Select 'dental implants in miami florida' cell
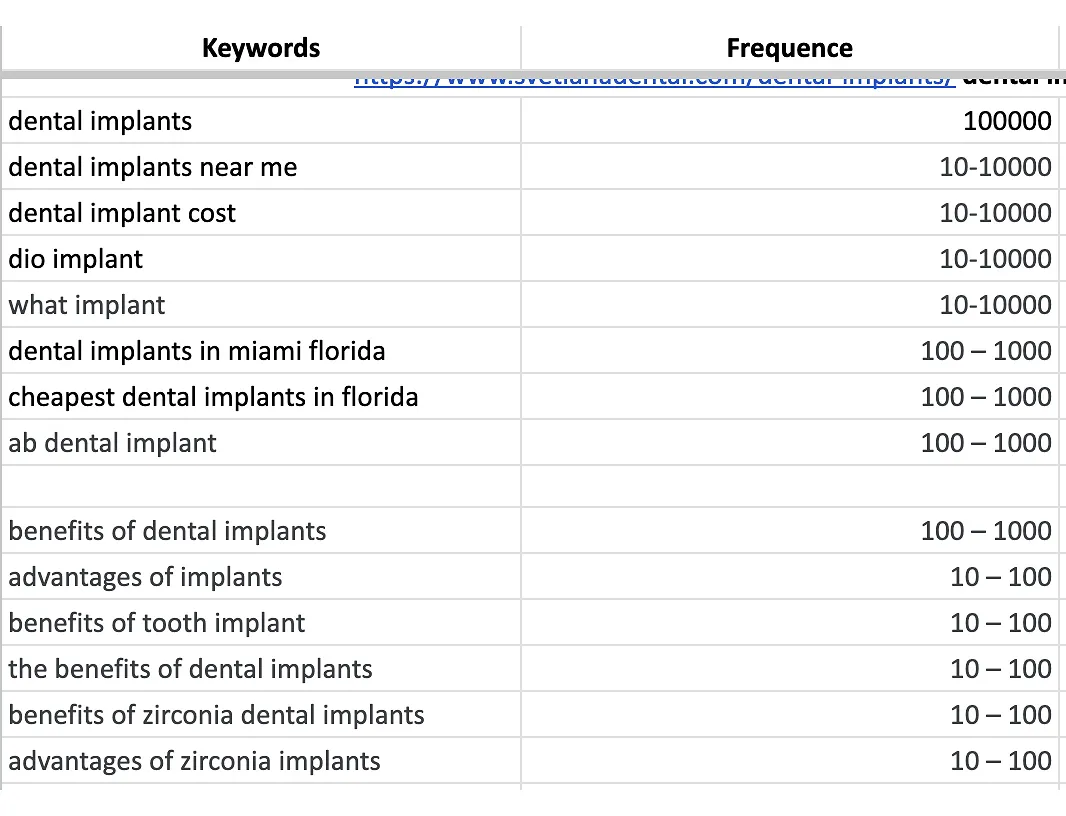 pyautogui.click(x=197, y=351)
